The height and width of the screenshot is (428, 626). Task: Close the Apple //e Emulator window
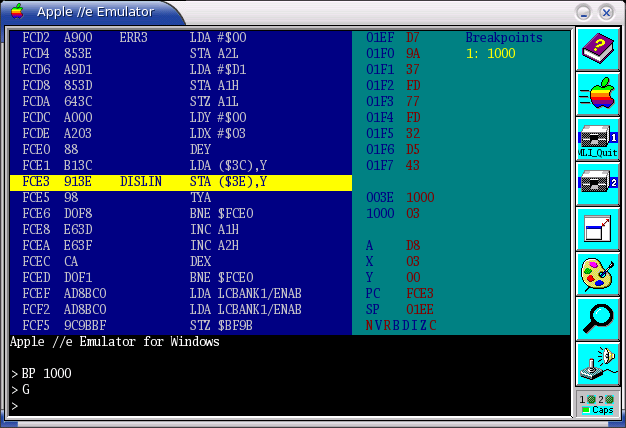[x=606, y=12]
